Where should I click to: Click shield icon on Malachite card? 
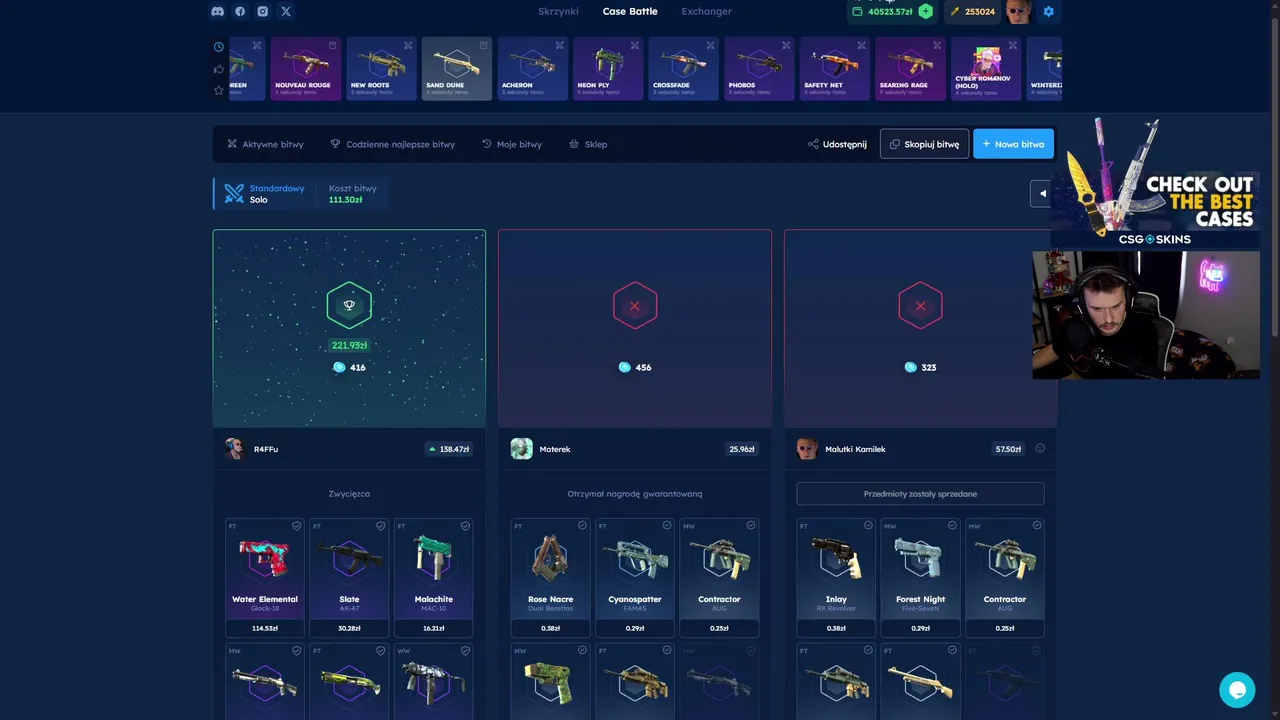point(465,525)
